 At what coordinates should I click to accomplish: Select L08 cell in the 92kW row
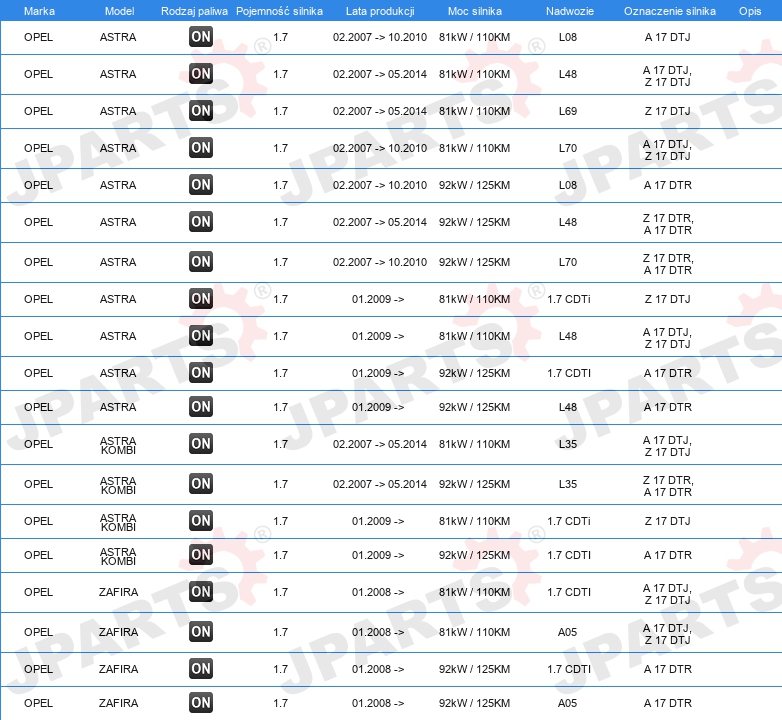pyautogui.click(x=568, y=185)
